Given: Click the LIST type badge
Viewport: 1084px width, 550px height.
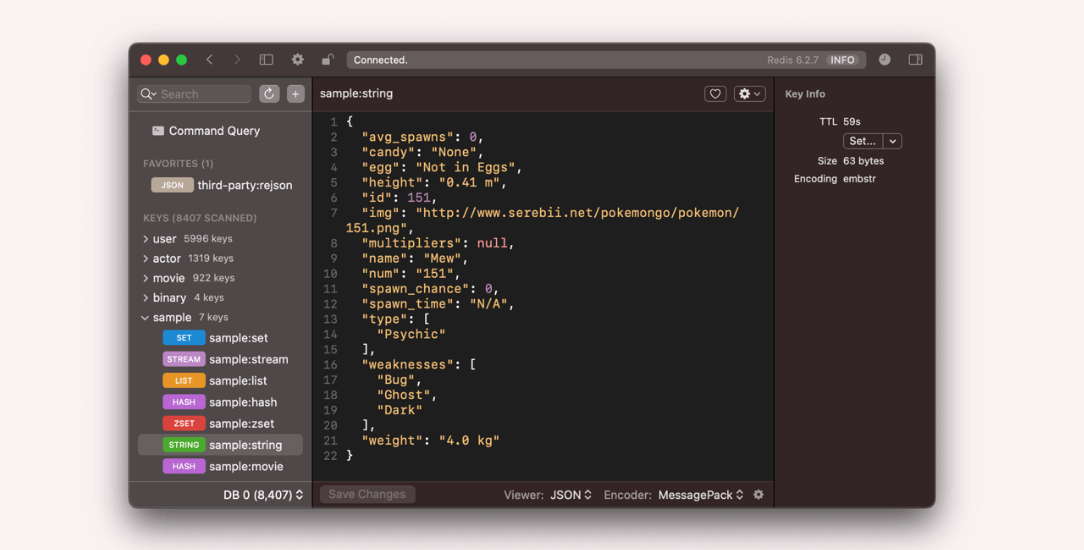Looking at the screenshot, I should pos(184,381).
